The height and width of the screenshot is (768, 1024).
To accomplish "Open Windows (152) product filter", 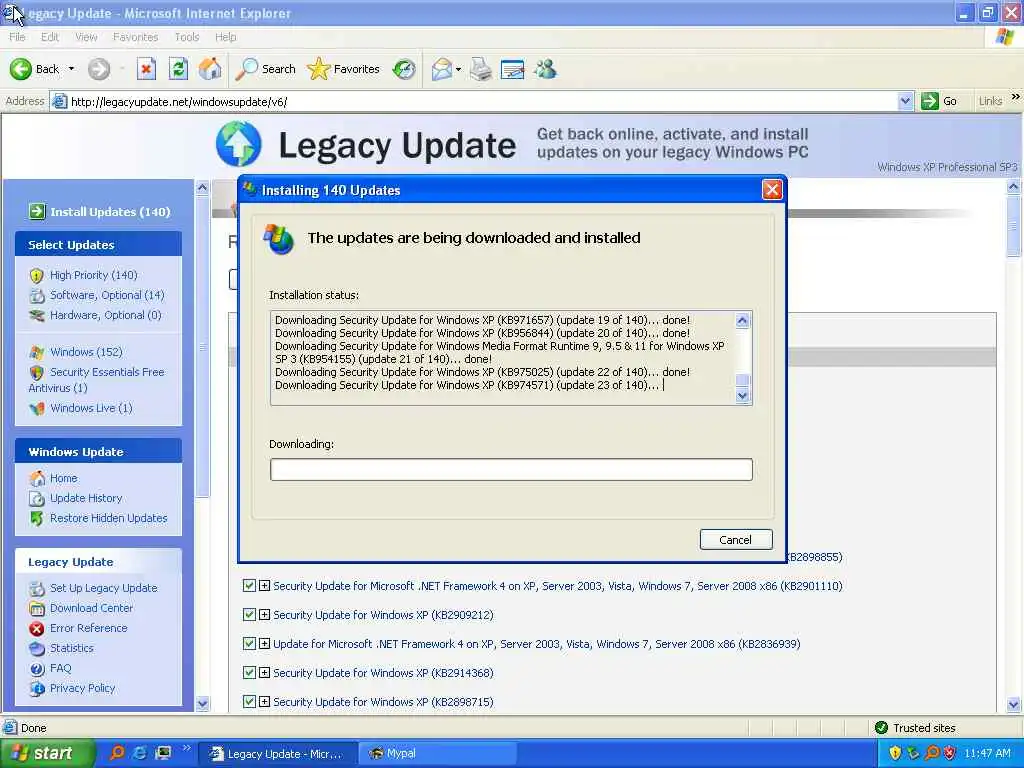I will pos(86,352).
